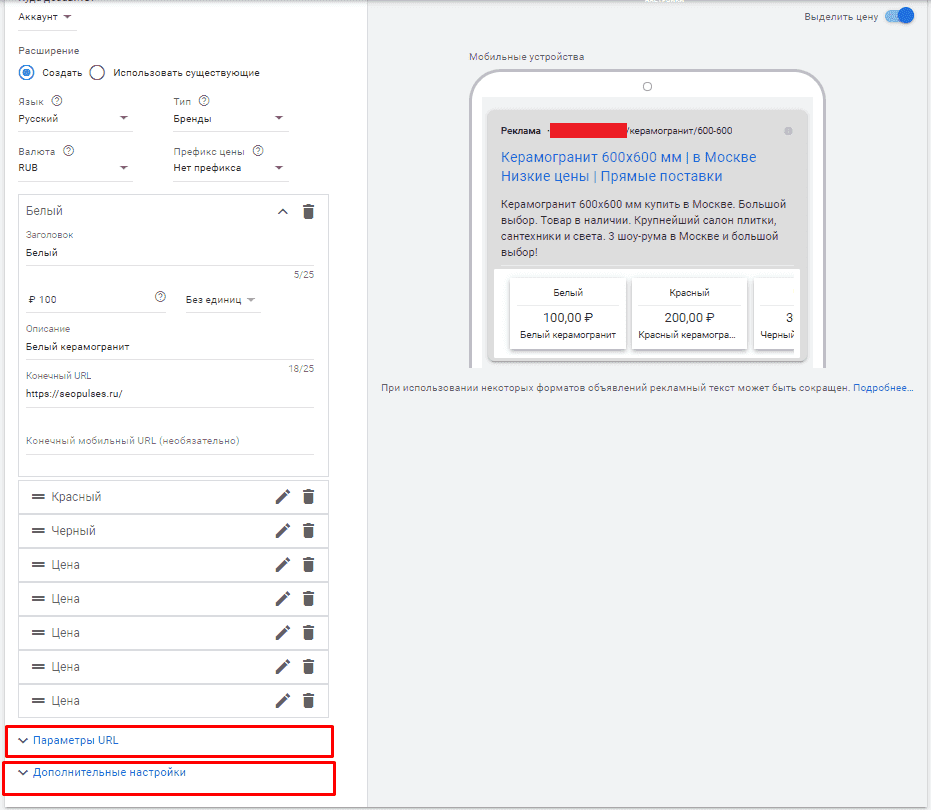931x810 pixels.
Task: Select the Черный row title
Action: 73,530
